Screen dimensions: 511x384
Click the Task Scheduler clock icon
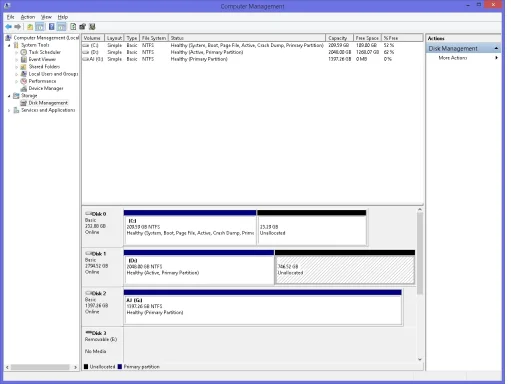coord(24,52)
